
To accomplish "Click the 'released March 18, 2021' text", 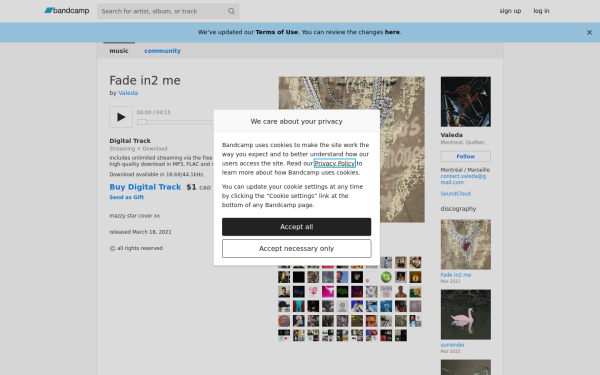I will click(140, 232).
